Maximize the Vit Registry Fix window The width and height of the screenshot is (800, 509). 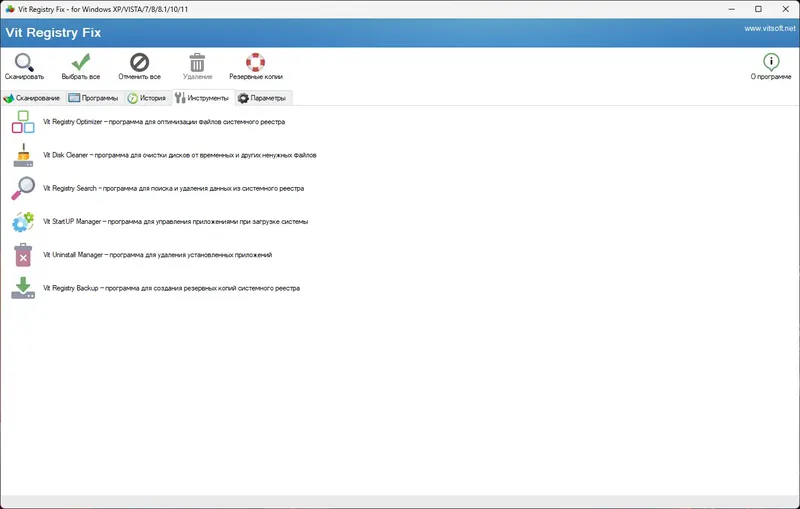759,9
